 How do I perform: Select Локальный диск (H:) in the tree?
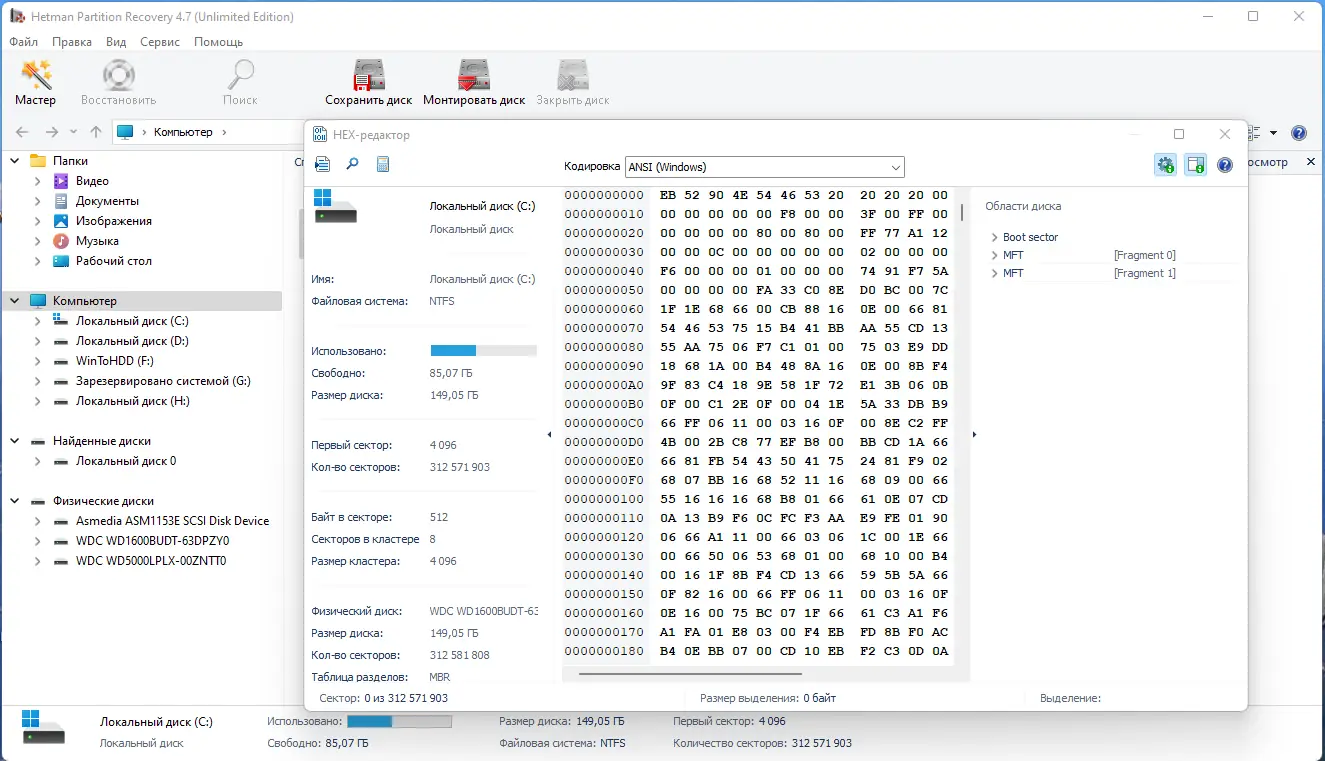[132, 401]
